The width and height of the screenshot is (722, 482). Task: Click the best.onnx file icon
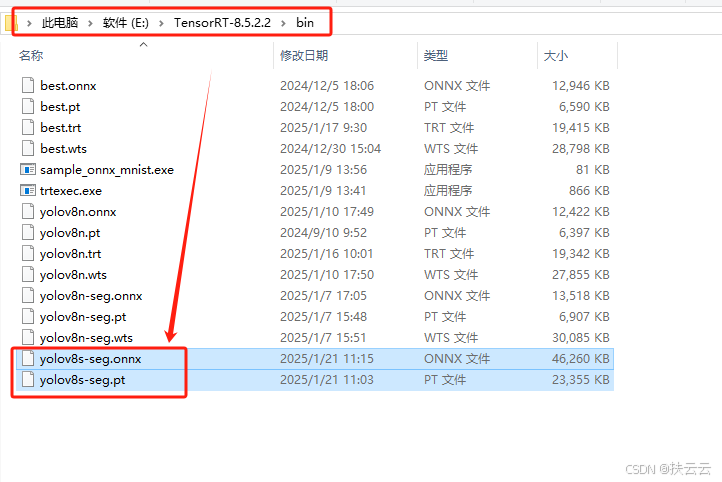click(x=28, y=86)
